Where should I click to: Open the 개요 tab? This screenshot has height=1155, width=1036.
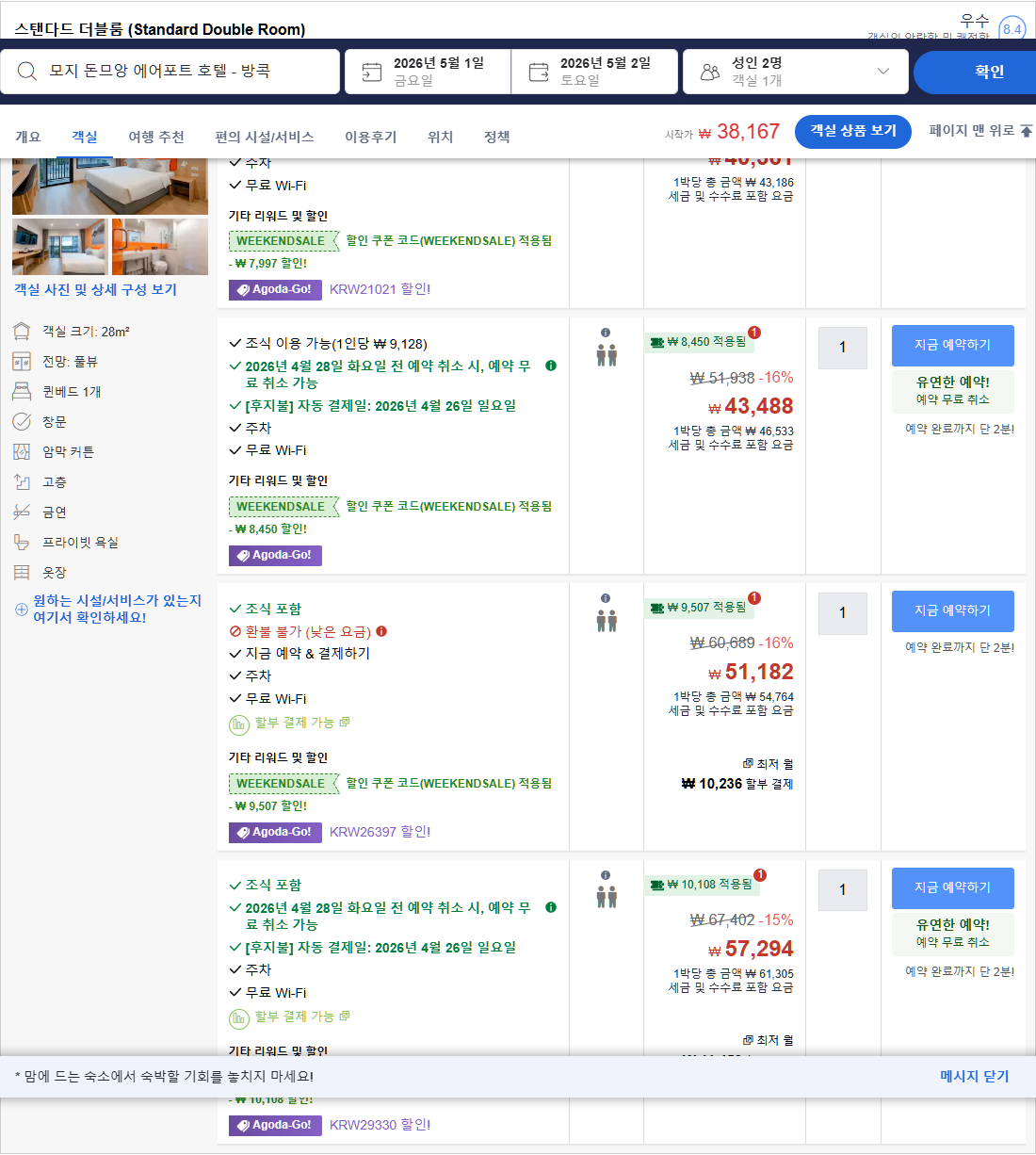(x=28, y=136)
